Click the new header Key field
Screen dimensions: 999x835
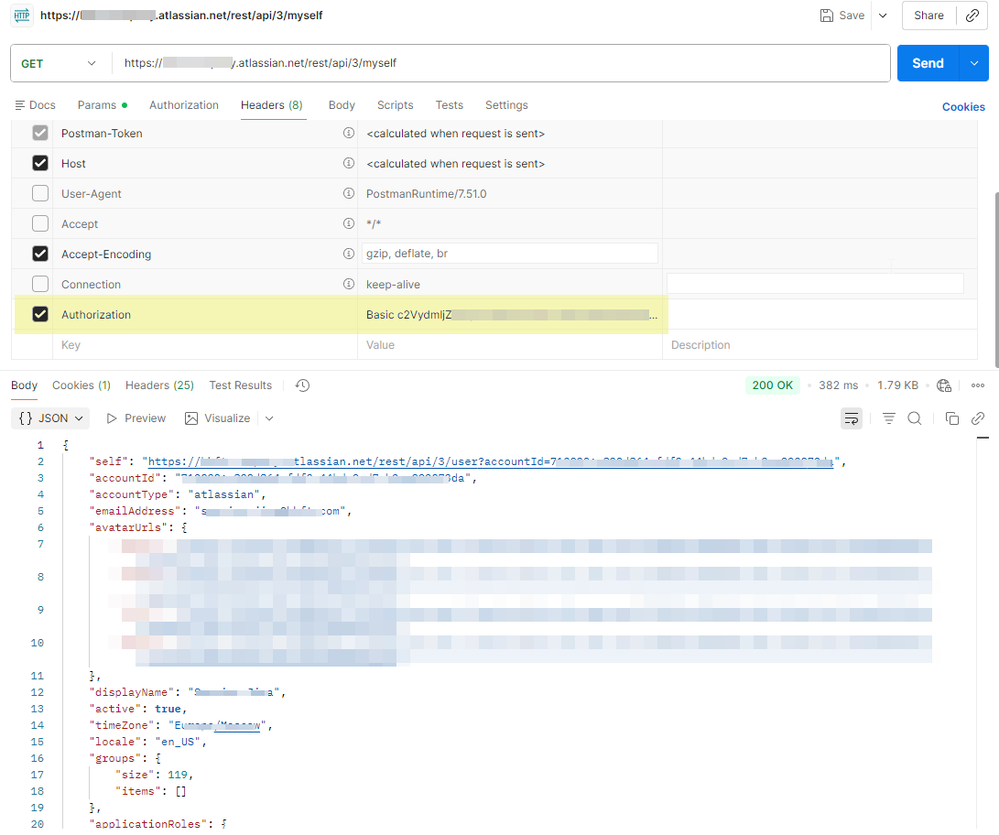[x=205, y=345]
